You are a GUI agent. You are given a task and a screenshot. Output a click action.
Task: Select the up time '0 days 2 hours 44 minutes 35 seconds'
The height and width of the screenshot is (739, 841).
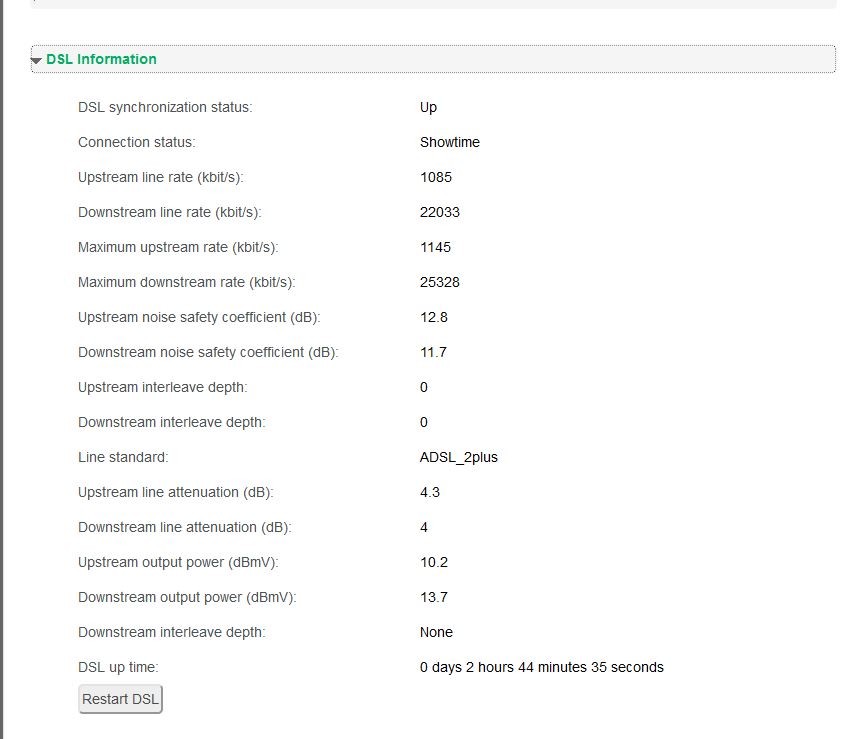tap(542, 667)
